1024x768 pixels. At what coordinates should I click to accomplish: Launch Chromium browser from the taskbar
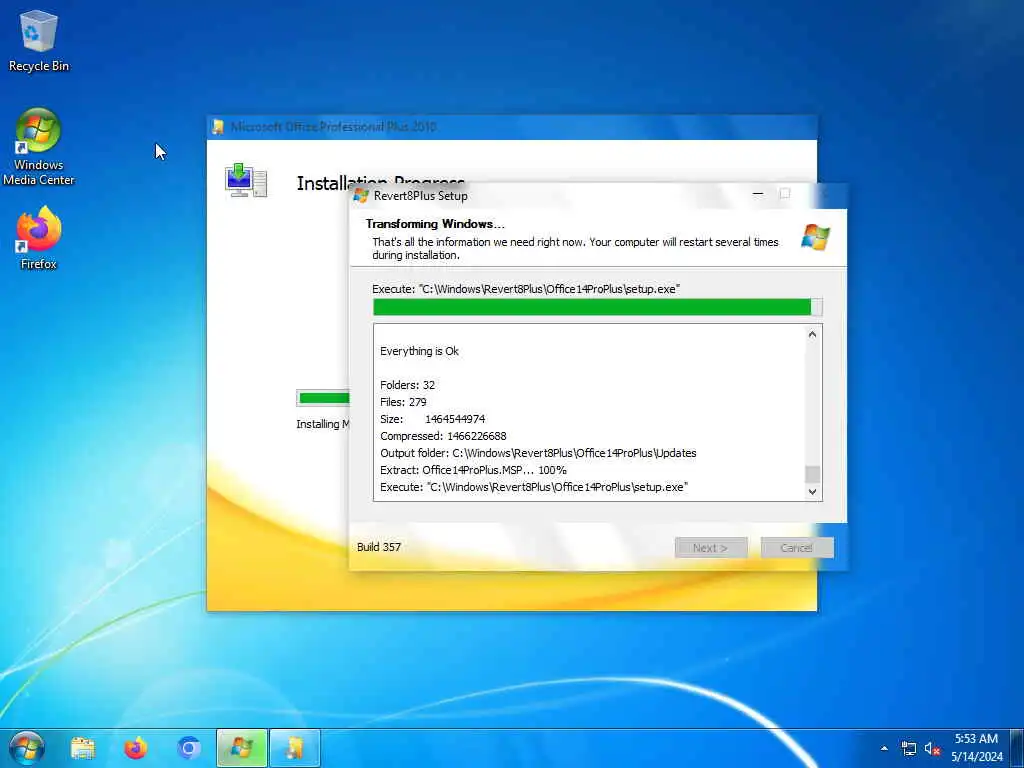pyautogui.click(x=189, y=748)
